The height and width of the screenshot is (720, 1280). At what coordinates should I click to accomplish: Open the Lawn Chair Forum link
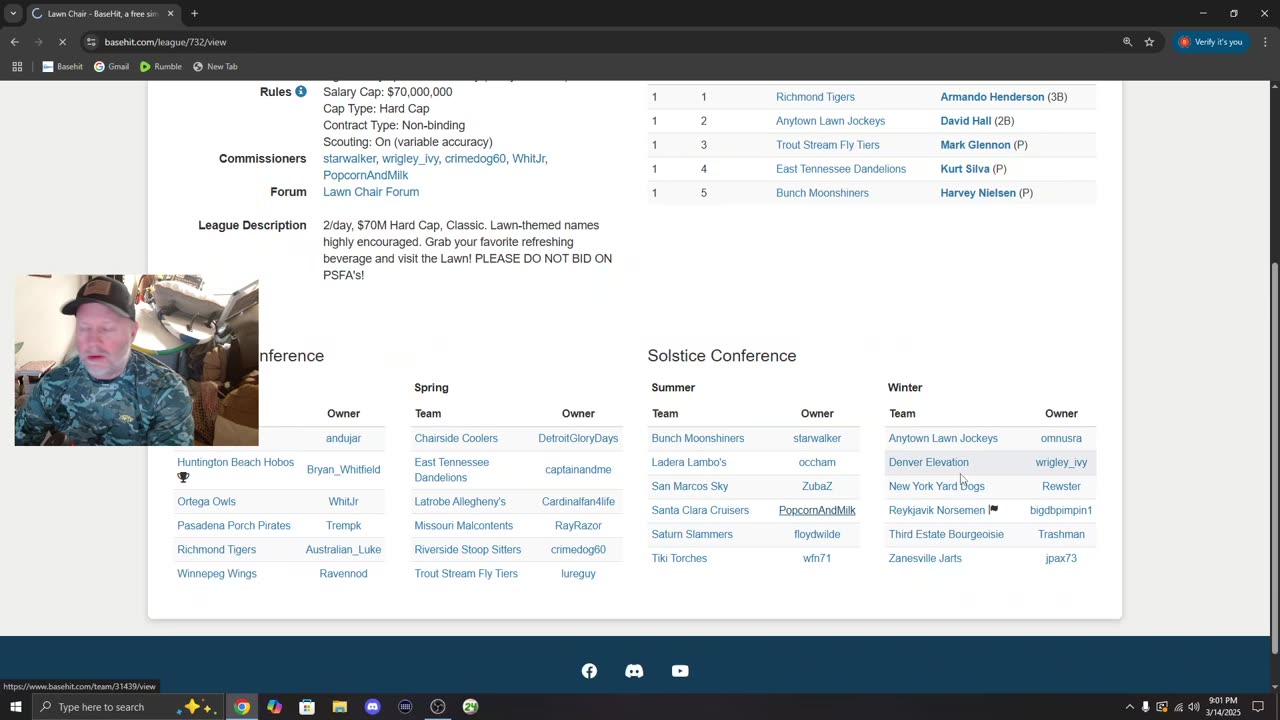(371, 192)
